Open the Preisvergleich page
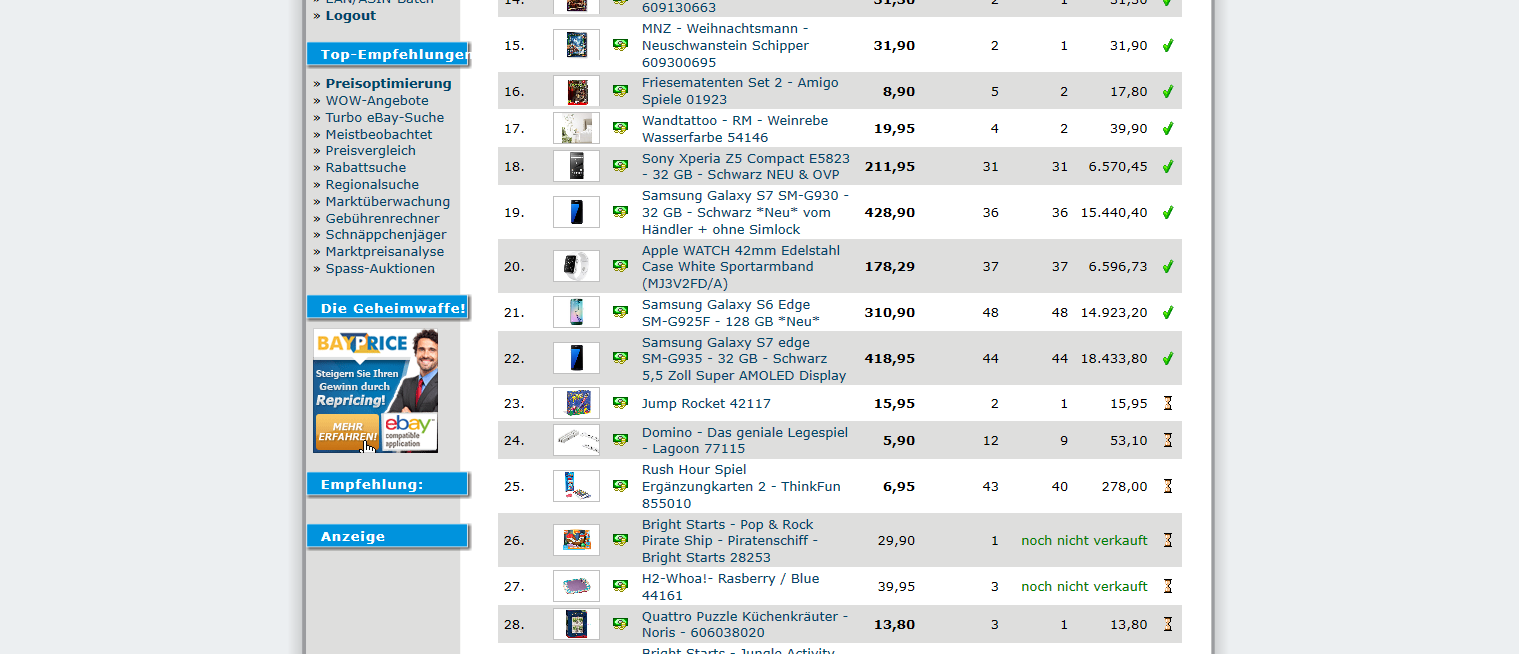This screenshot has height=654, width=1519. pos(371,151)
